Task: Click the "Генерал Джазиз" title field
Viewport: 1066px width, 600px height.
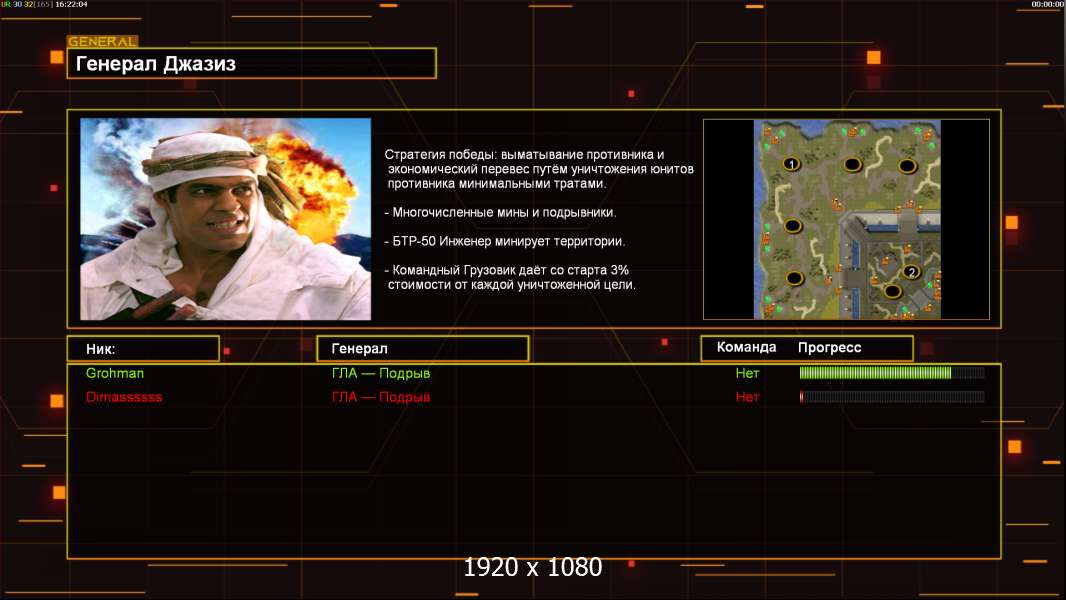Action: pyautogui.click(x=252, y=63)
